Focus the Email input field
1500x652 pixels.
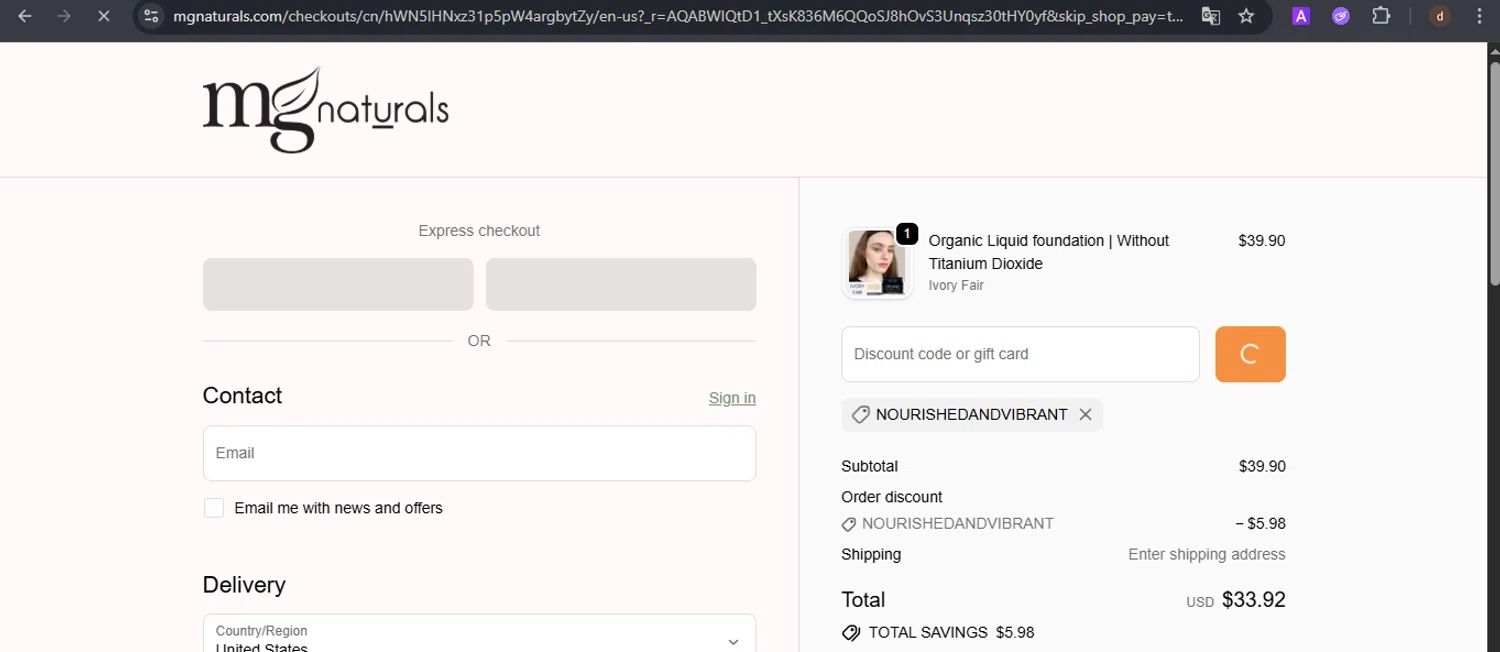click(x=479, y=453)
